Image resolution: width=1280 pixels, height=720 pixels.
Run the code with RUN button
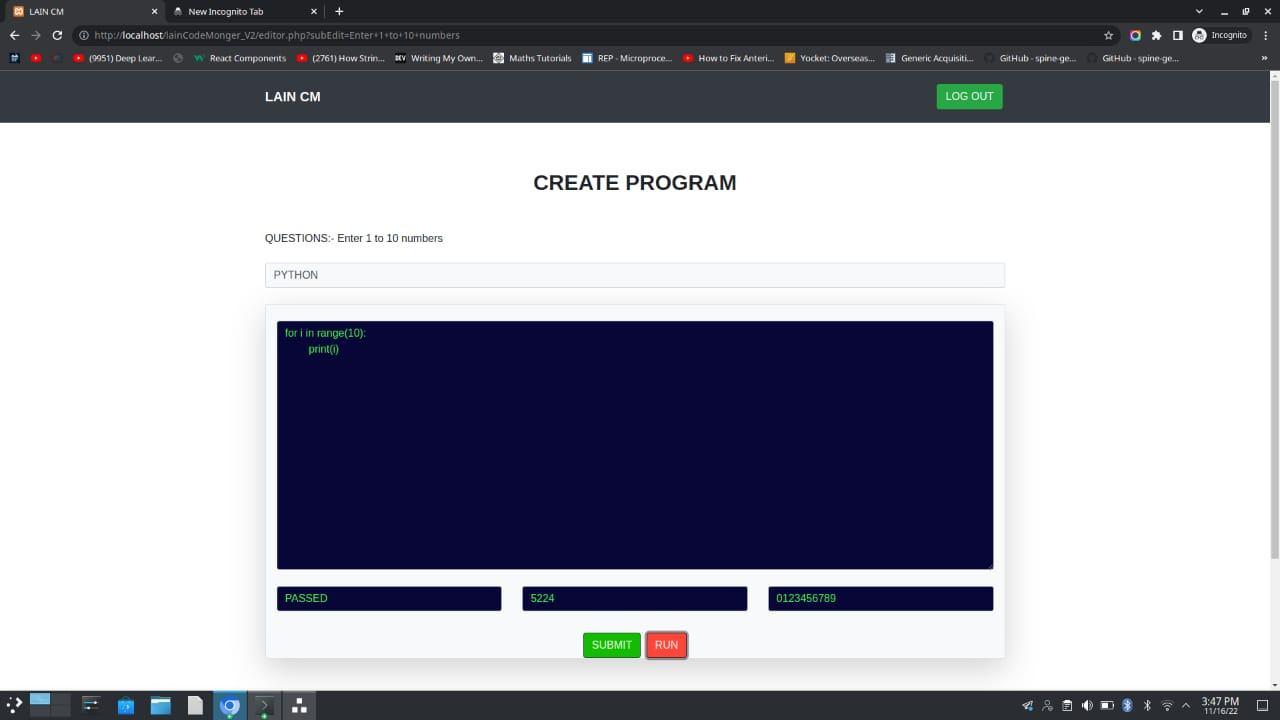tap(666, 645)
